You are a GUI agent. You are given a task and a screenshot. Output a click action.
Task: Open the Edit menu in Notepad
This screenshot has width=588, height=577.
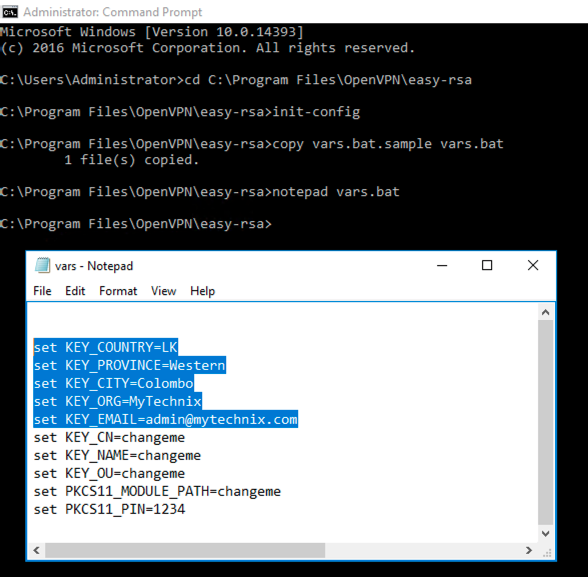click(75, 291)
